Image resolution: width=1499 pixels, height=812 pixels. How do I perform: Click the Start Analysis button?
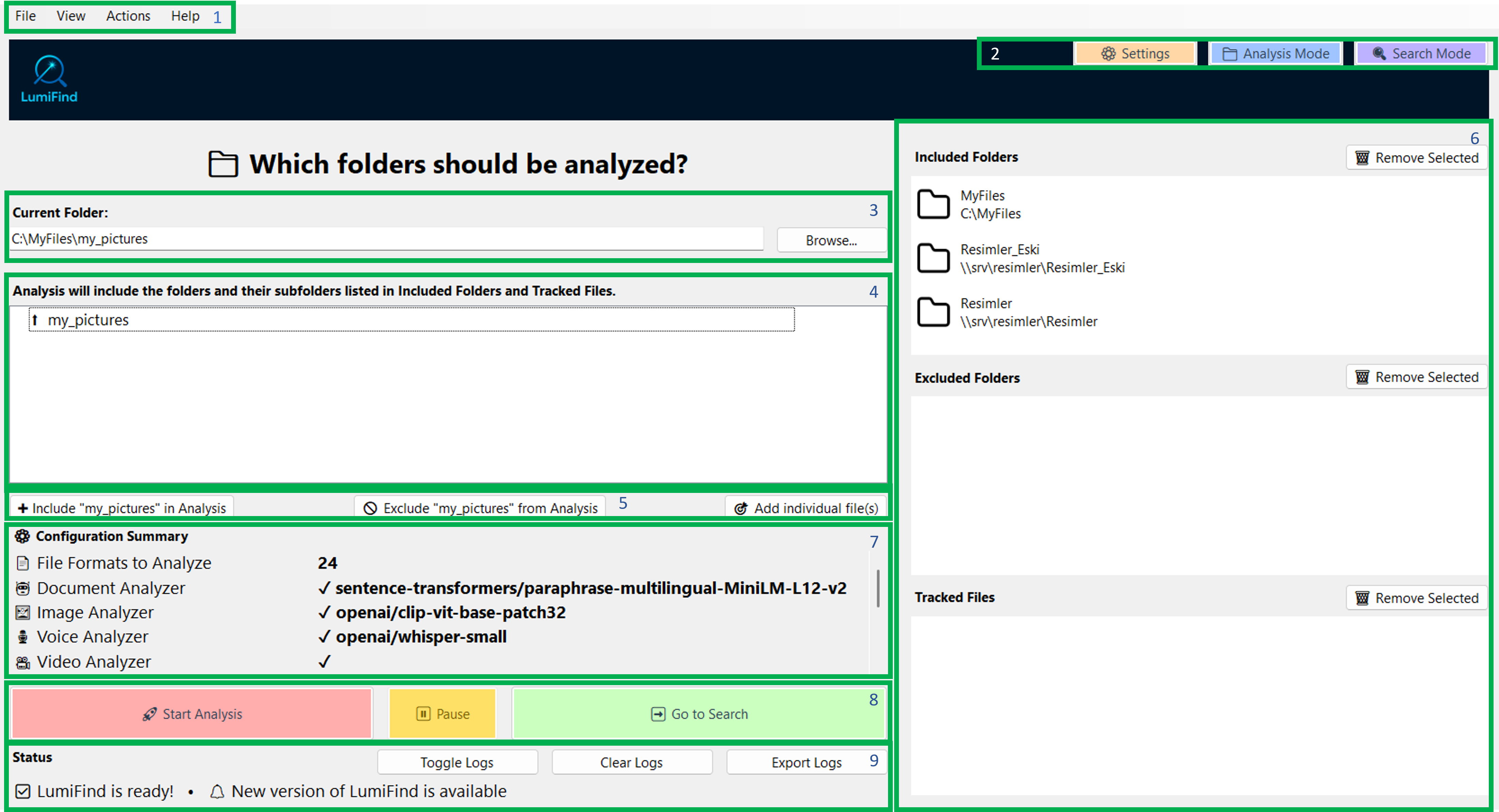(x=192, y=714)
